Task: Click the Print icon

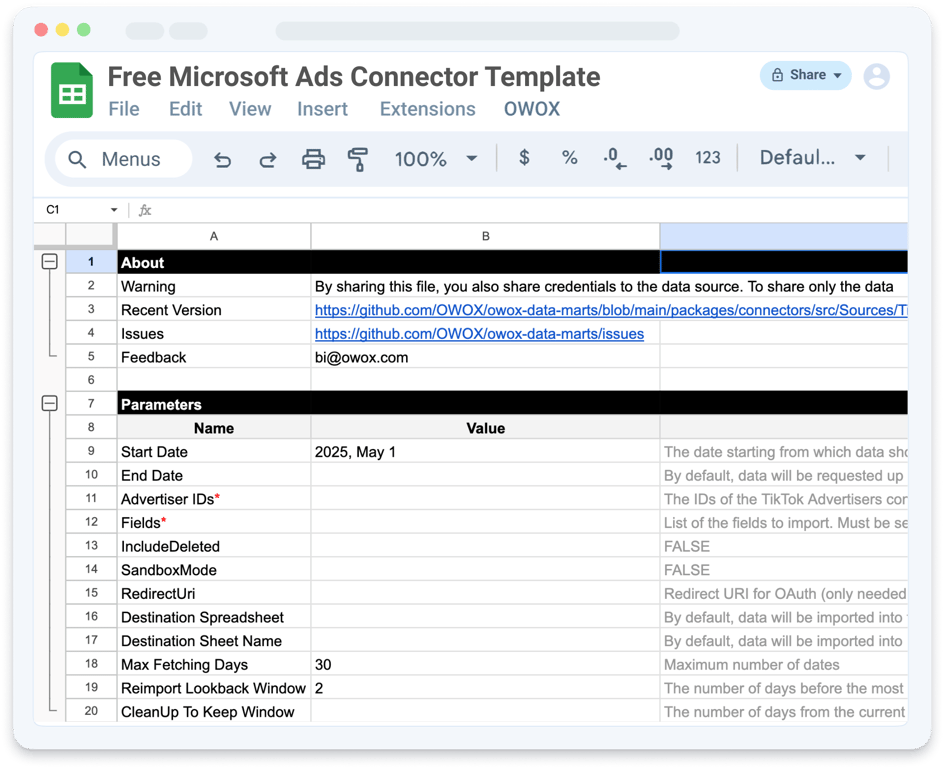Action: point(313,159)
